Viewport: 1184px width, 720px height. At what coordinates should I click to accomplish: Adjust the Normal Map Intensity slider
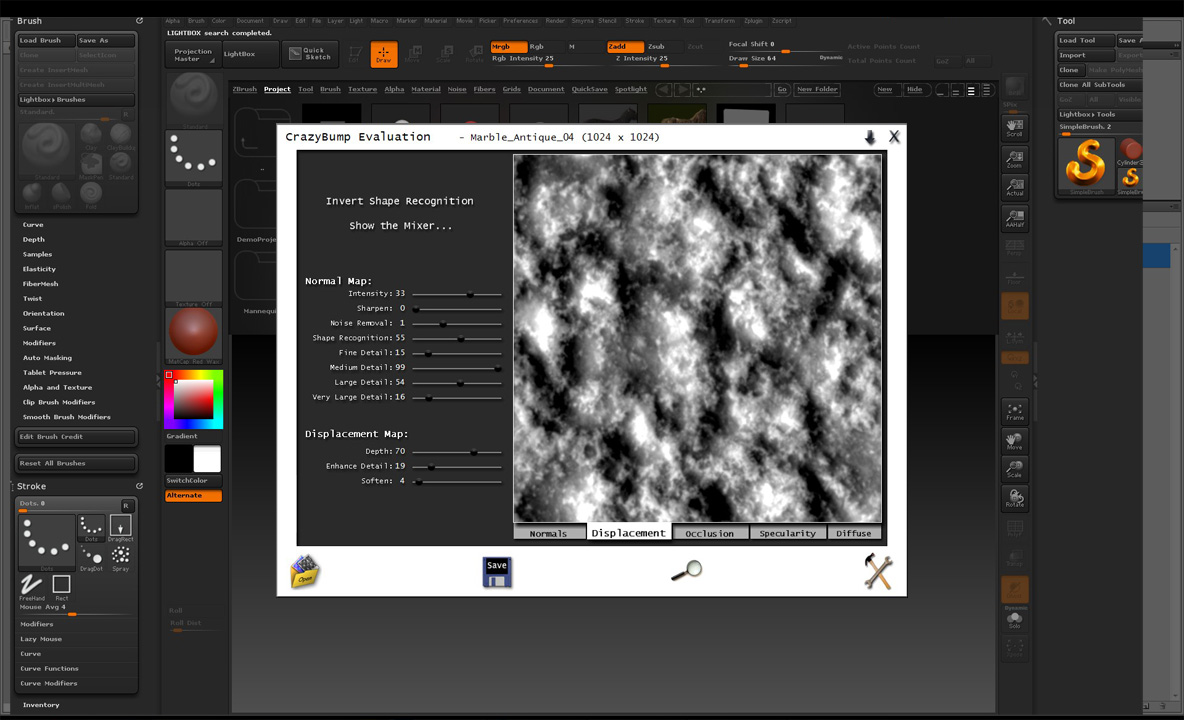pos(468,293)
